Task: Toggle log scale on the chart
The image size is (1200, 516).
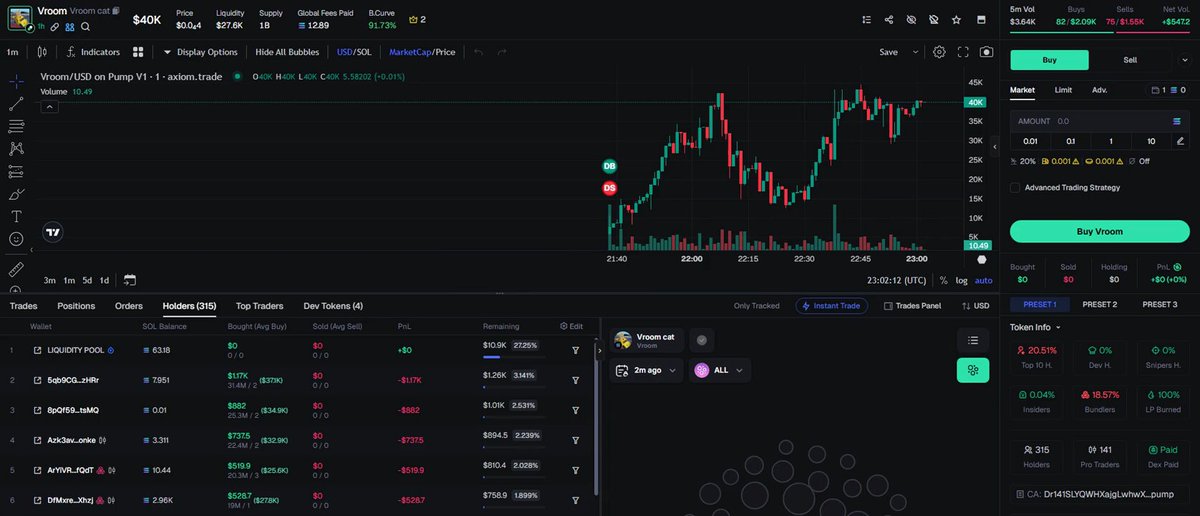Action: point(961,280)
